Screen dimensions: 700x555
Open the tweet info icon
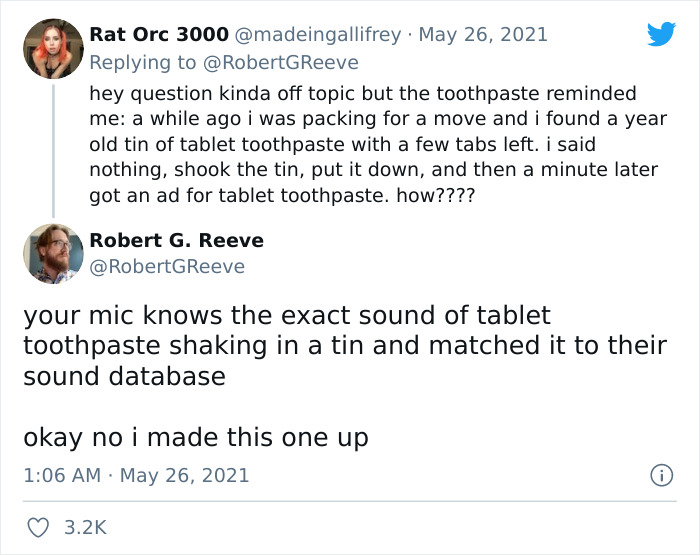pyautogui.click(x=661, y=476)
